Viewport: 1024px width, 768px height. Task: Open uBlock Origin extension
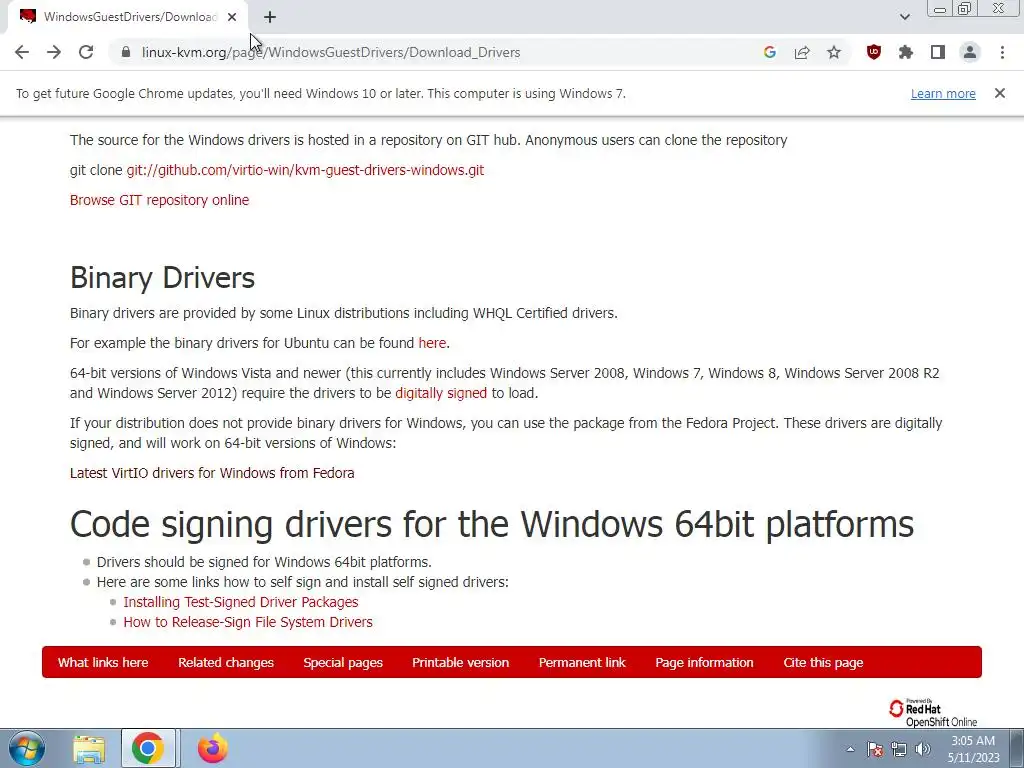(x=873, y=52)
